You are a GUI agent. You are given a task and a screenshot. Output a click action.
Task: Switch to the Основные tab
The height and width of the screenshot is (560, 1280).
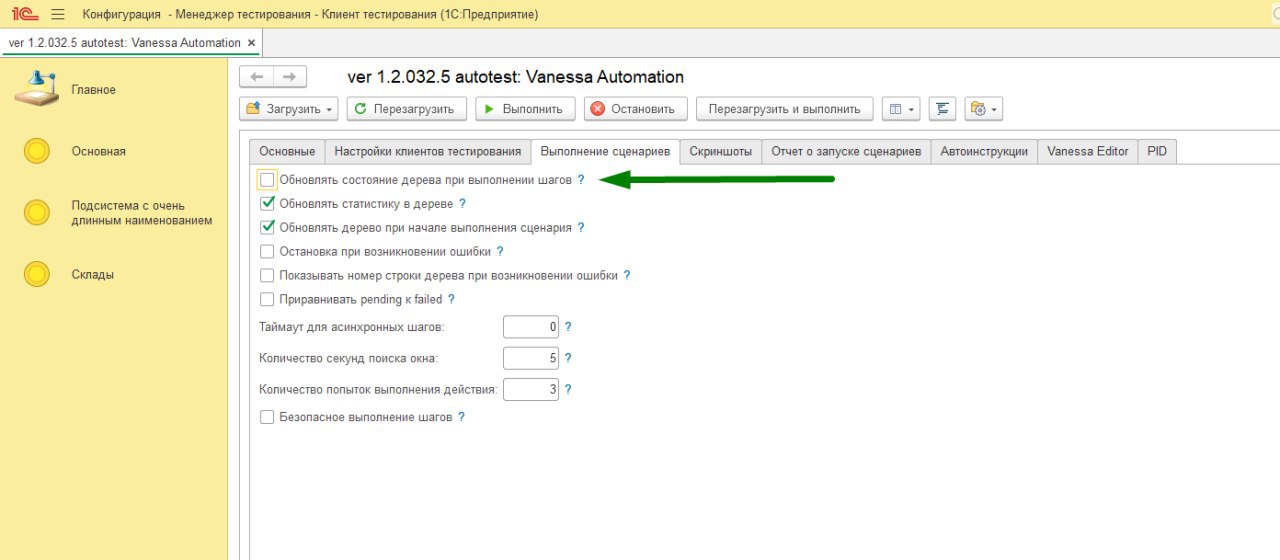click(287, 151)
